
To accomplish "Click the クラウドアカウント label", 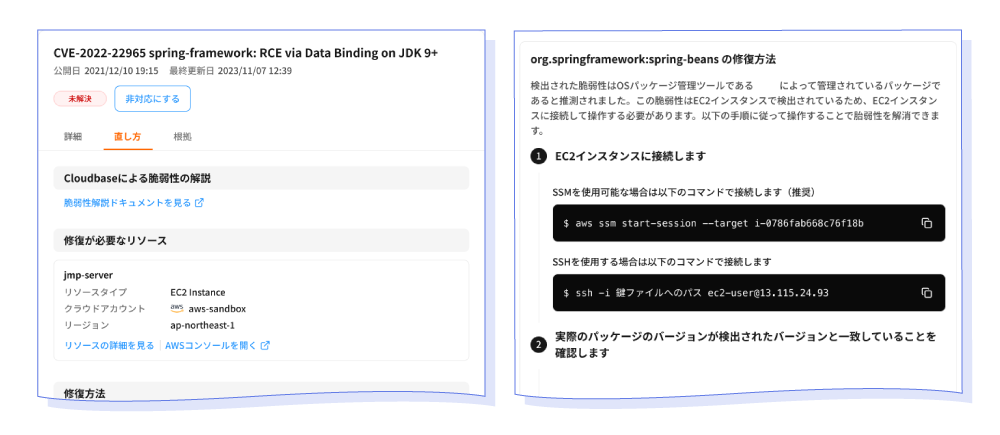I will tap(105, 309).
